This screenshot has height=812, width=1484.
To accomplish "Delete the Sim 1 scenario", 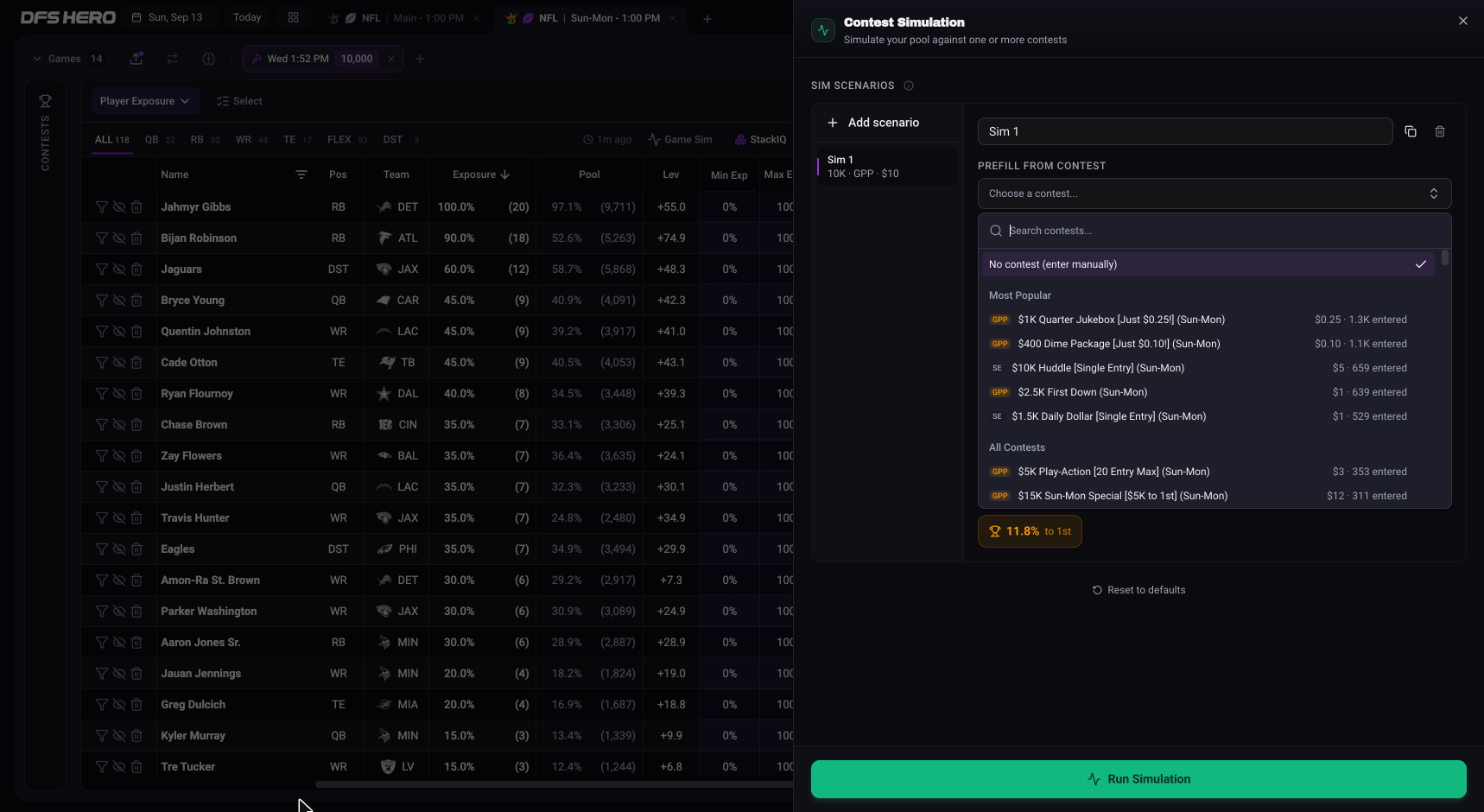I will (1440, 131).
